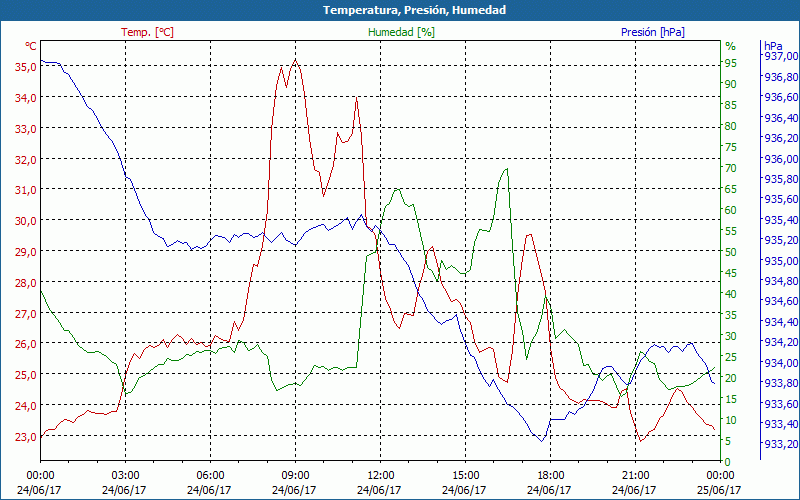Click the 21:00 time axis label

coord(635,476)
